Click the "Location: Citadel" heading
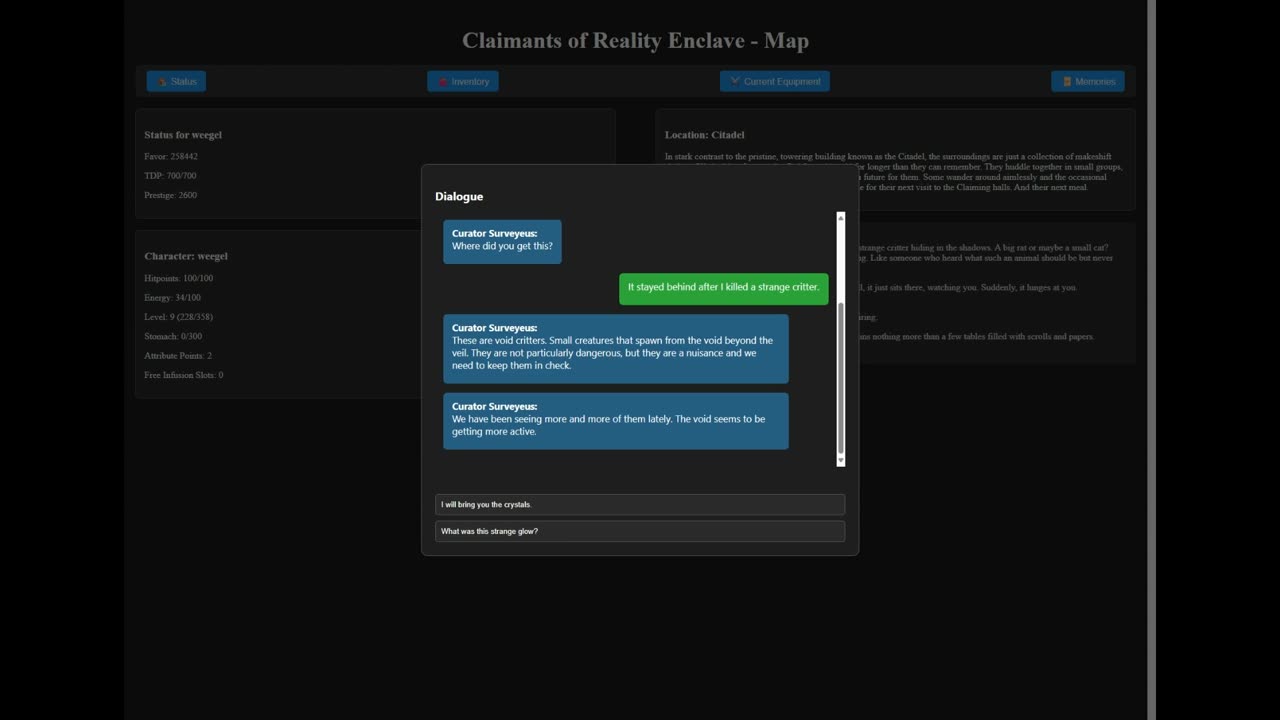The width and height of the screenshot is (1280, 720). click(705, 135)
